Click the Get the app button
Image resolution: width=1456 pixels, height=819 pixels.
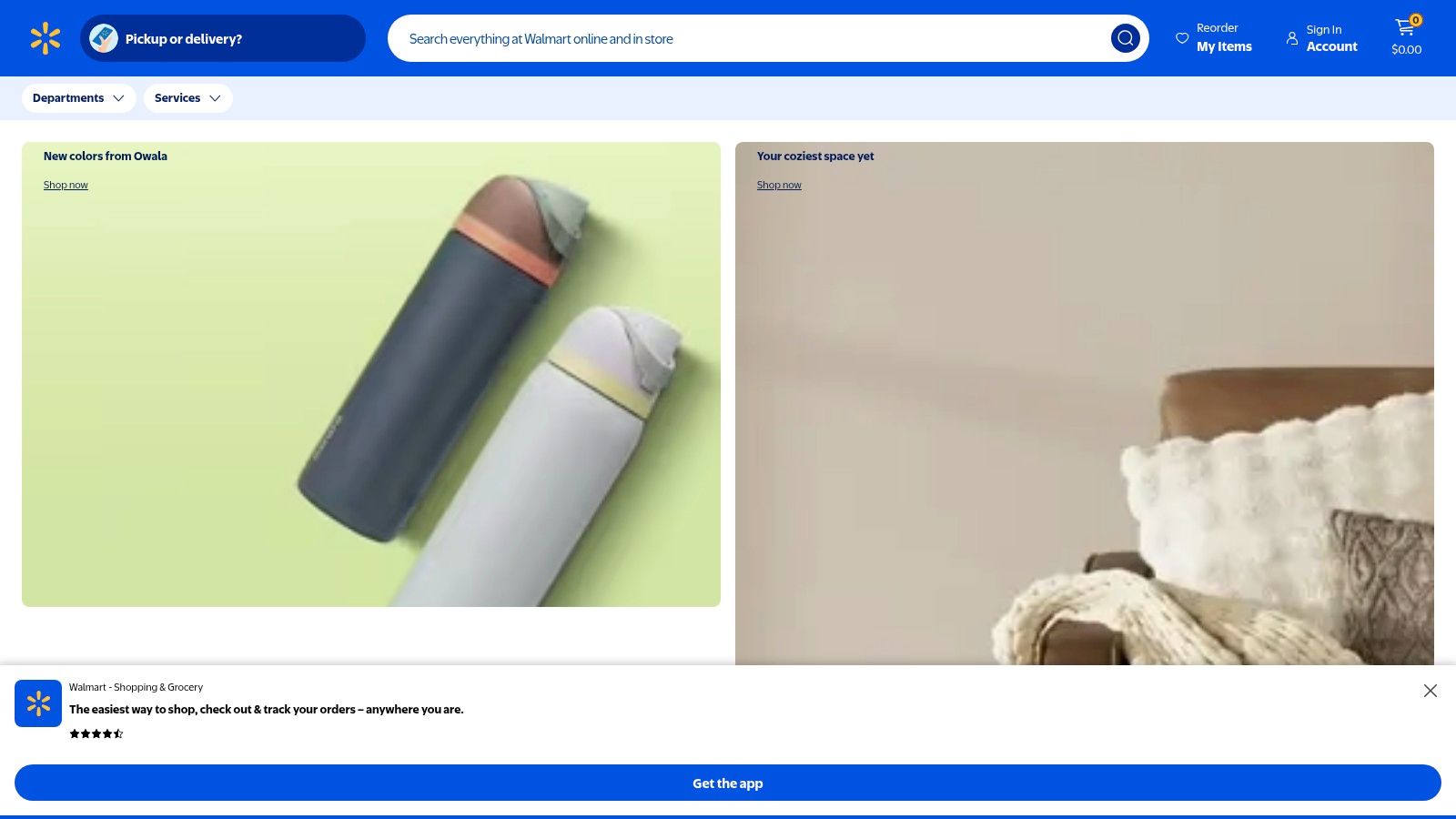[x=728, y=783]
